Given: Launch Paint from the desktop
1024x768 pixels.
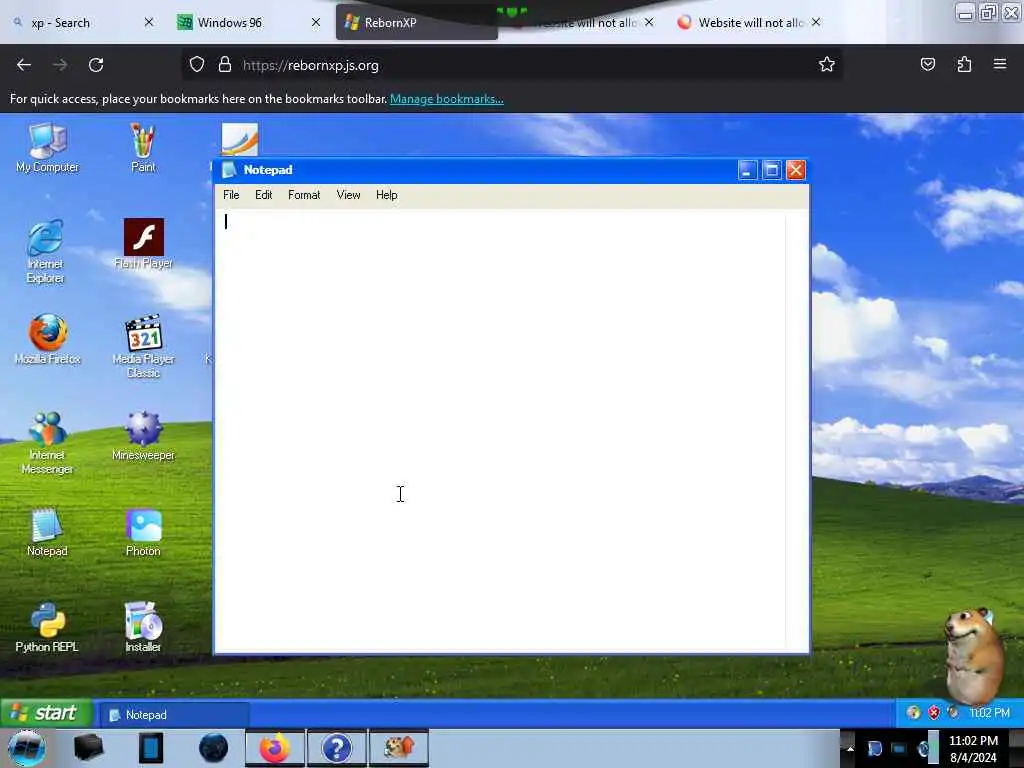Looking at the screenshot, I should point(143,148).
